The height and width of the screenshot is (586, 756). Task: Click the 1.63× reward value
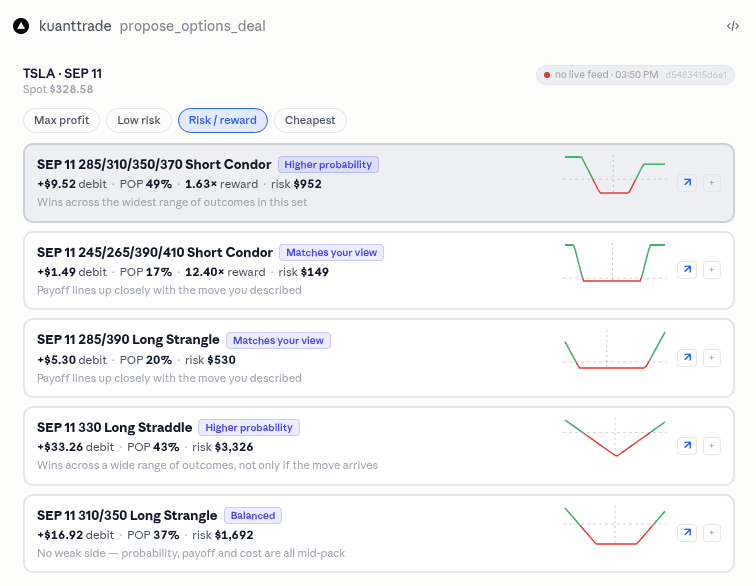(222, 184)
